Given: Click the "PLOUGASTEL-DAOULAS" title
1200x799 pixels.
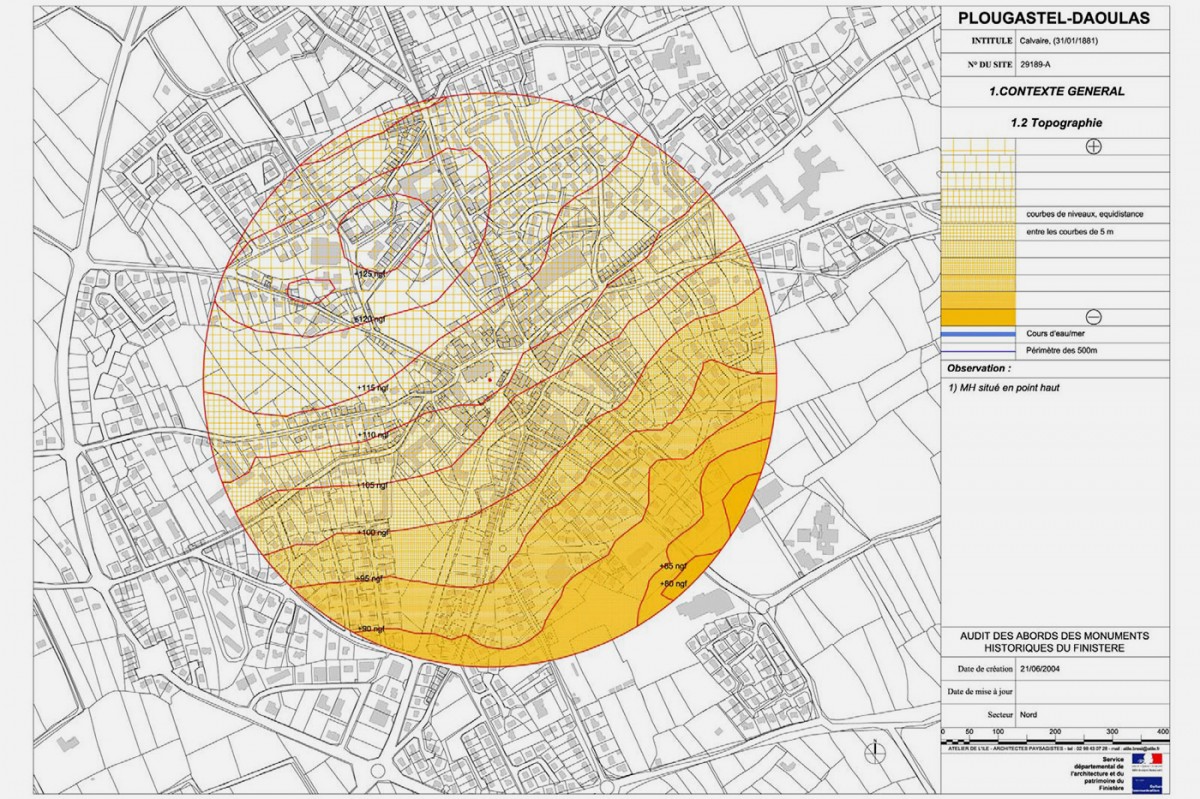Looking at the screenshot, I should click(x=1054, y=17).
